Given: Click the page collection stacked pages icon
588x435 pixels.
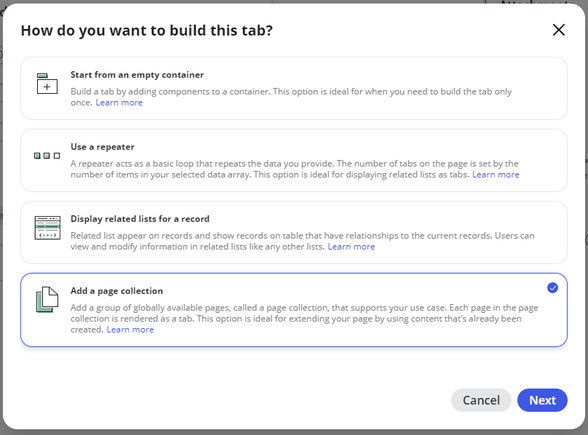Looking at the screenshot, I should point(47,300).
